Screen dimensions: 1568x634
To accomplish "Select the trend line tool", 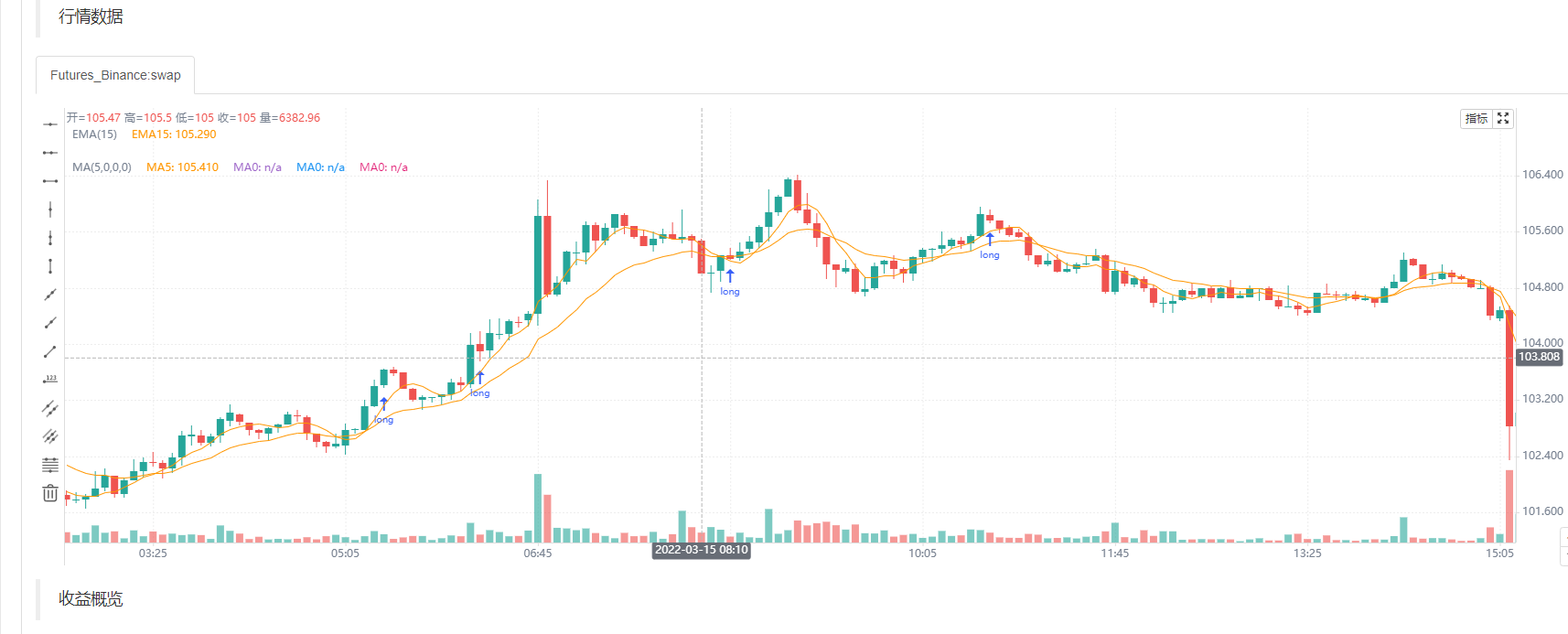I will [x=49, y=294].
